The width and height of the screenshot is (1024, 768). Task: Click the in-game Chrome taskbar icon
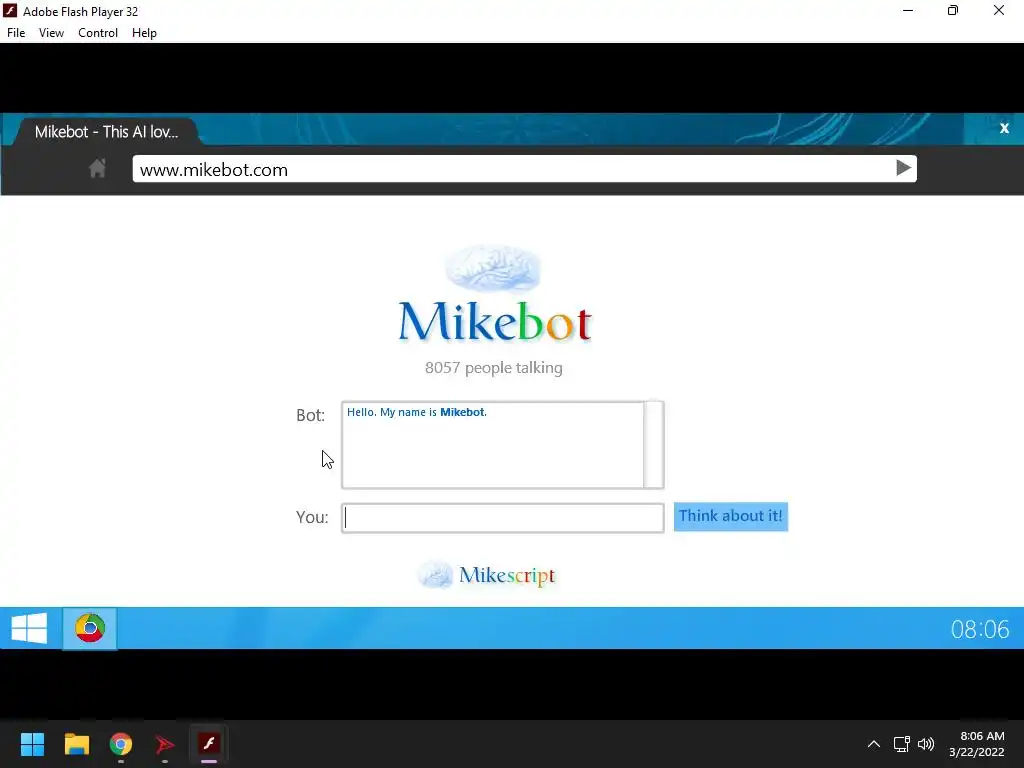click(x=90, y=628)
